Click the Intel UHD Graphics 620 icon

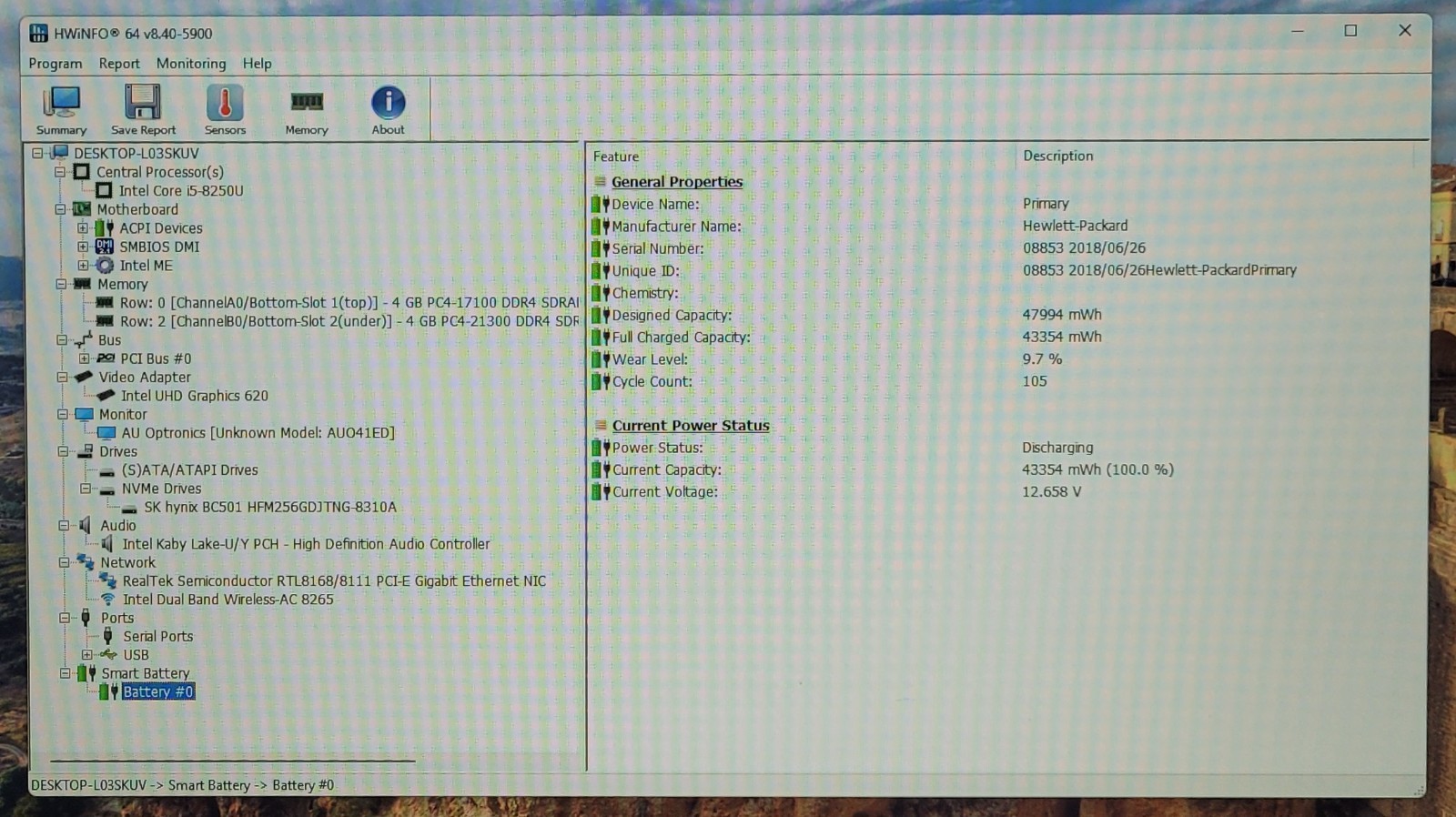(x=106, y=396)
